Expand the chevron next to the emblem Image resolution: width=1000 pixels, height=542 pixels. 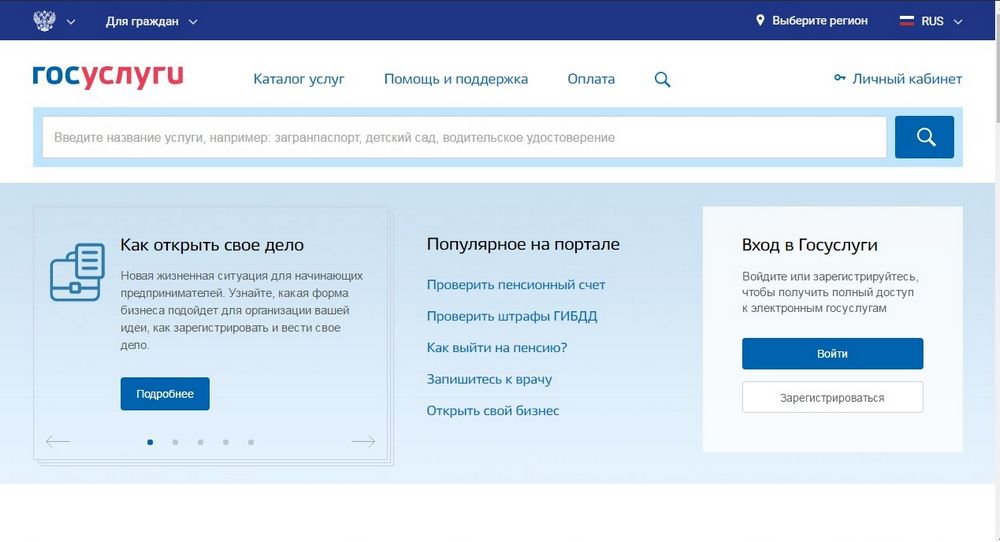[x=71, y=22]
